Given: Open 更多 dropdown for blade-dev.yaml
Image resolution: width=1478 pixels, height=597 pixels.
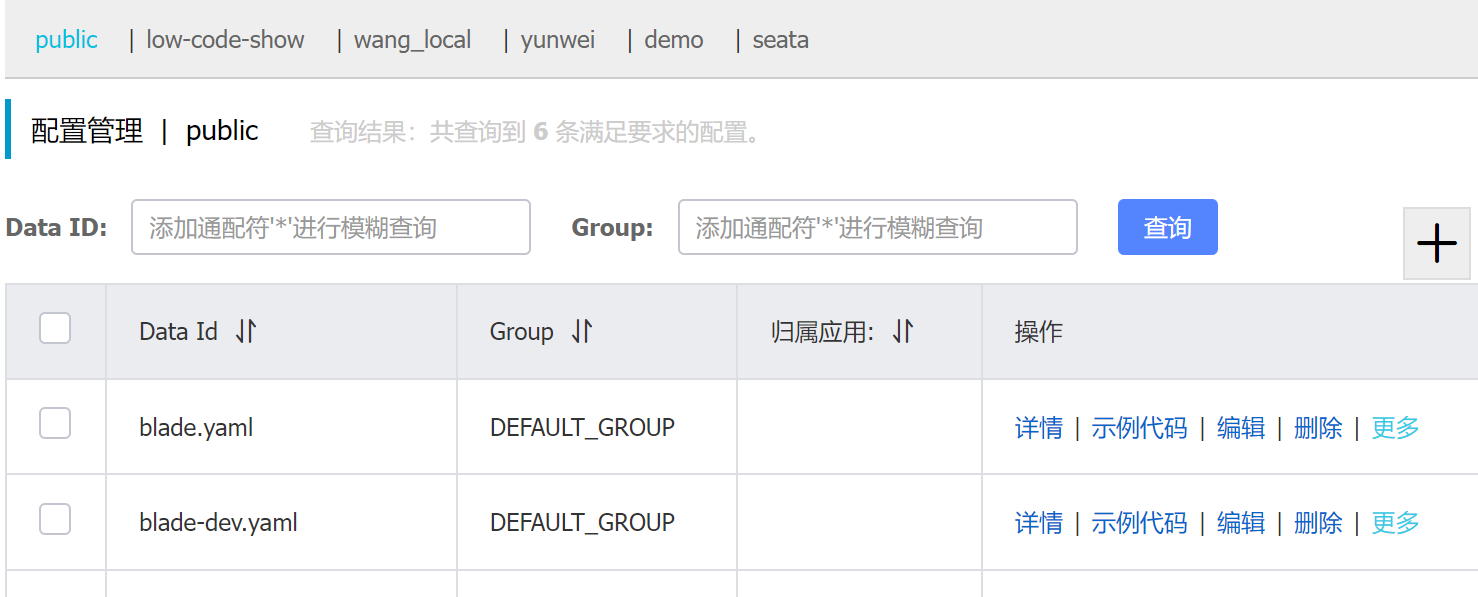Looking at the screenshot, I should (x=1395, y=523).
